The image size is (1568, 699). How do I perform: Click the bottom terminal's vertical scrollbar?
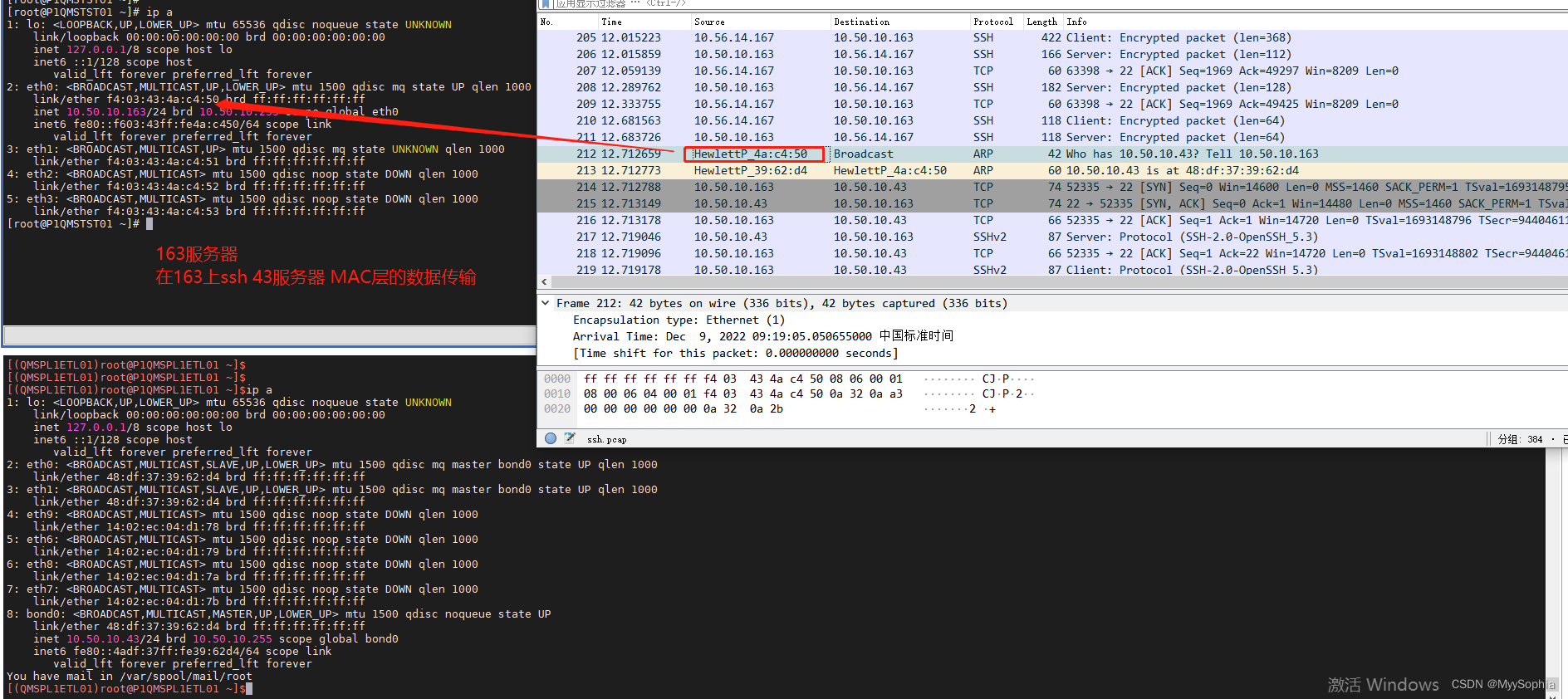click(1551, 573)
